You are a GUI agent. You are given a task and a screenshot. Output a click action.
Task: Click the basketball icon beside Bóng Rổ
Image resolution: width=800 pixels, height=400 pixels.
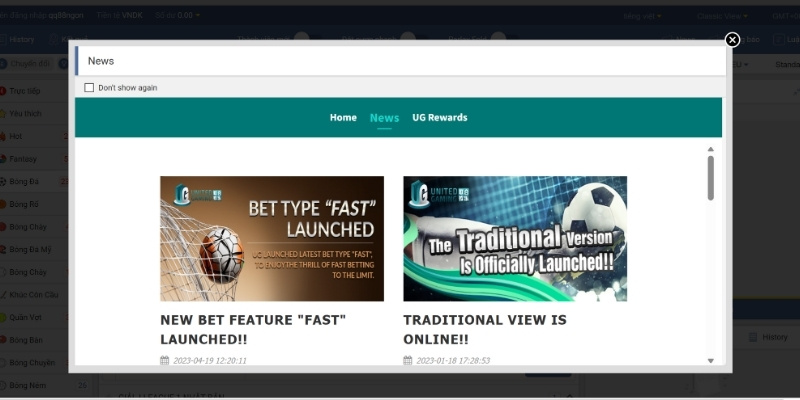3,204
